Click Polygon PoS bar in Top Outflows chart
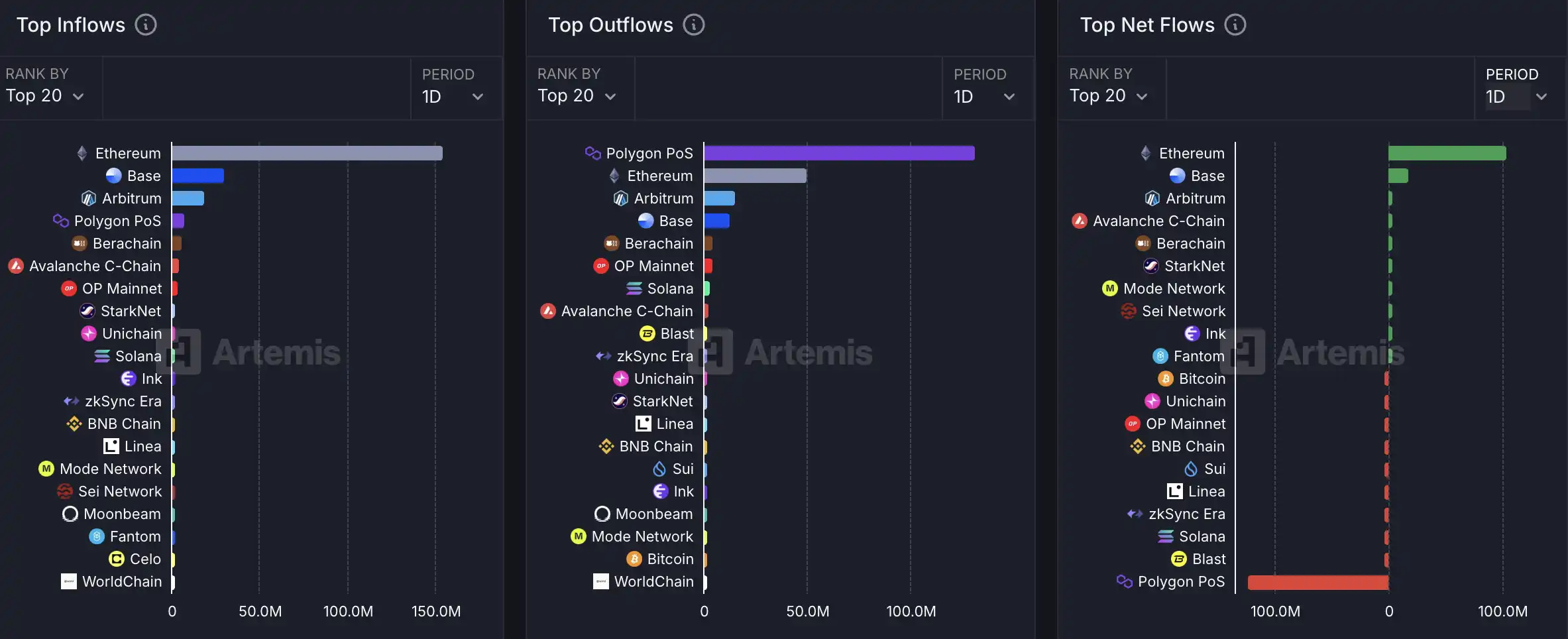 (x=840, y=153)
